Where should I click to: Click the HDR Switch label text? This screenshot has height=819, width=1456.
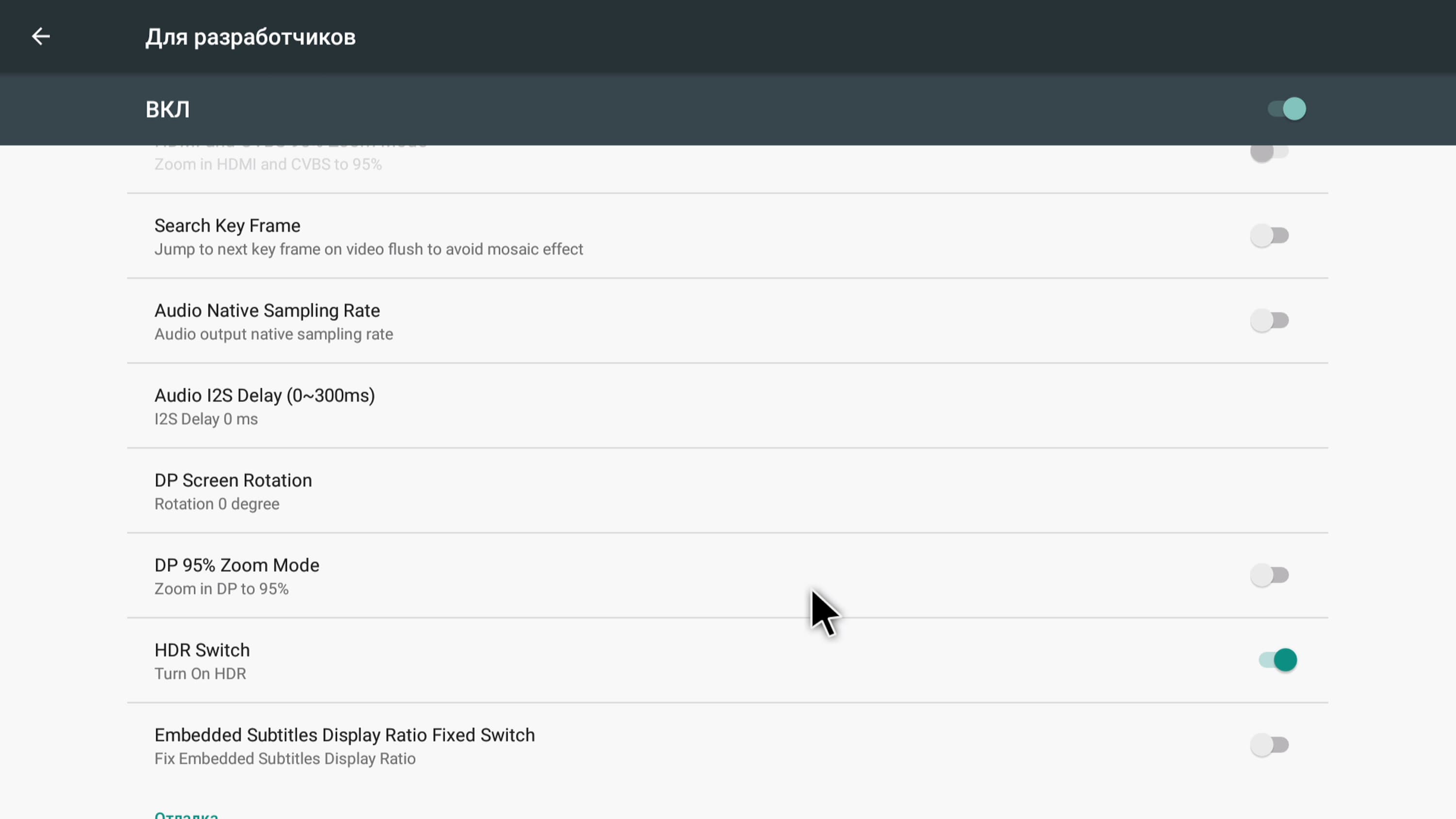[202, 650]
